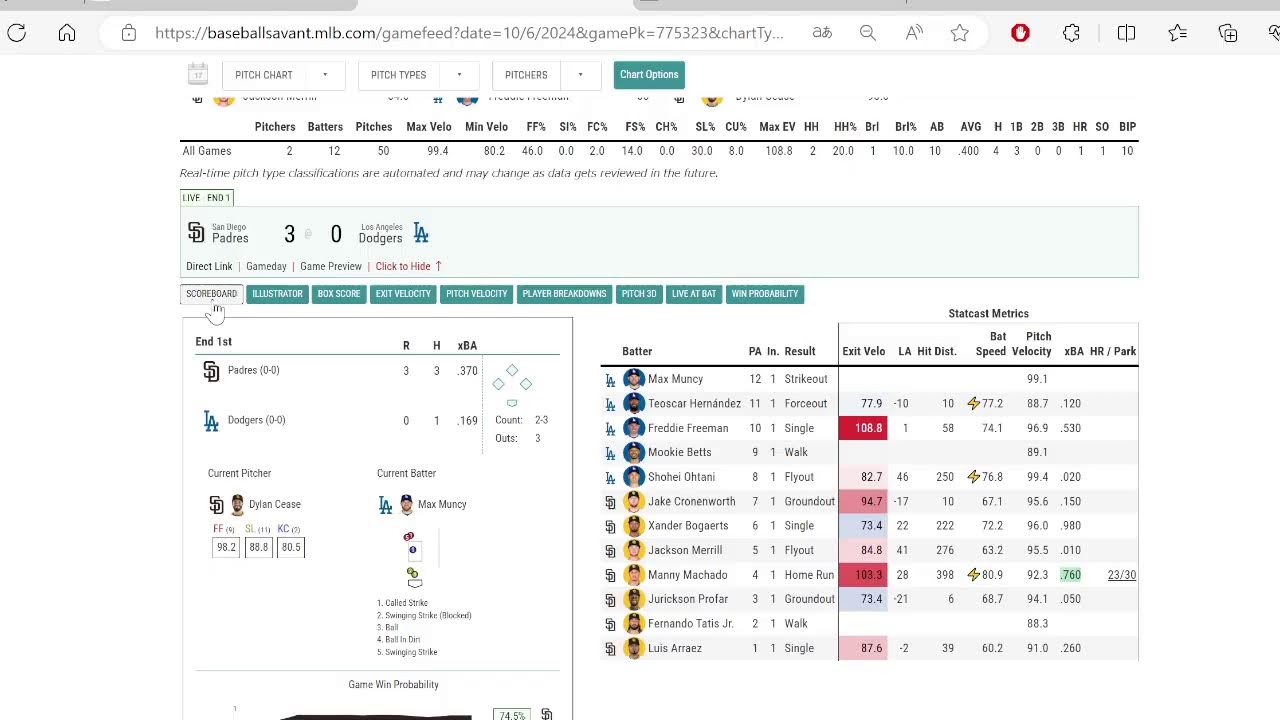Click the Padres logo in the score header
The width and height of the screenshot is (1280, 720).
tap(196, 233)
